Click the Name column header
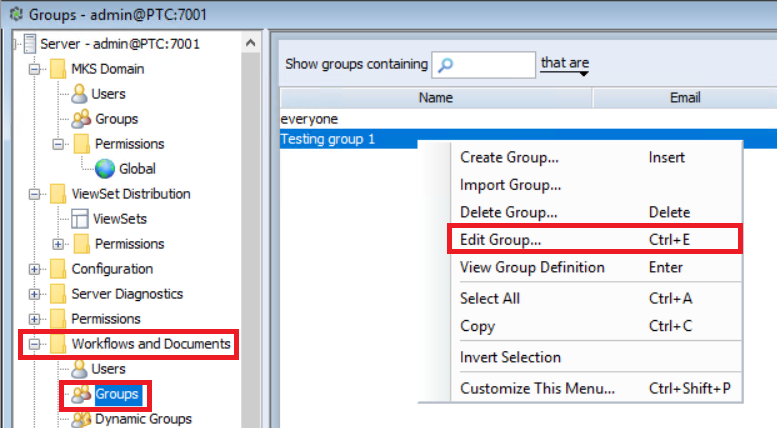Viewport: 777px width, 428px height. pyautogui.click(x=436, y=98)
